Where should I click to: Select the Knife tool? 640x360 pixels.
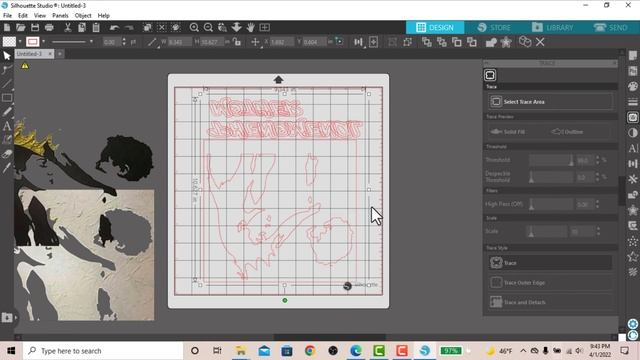coord(7,168)
